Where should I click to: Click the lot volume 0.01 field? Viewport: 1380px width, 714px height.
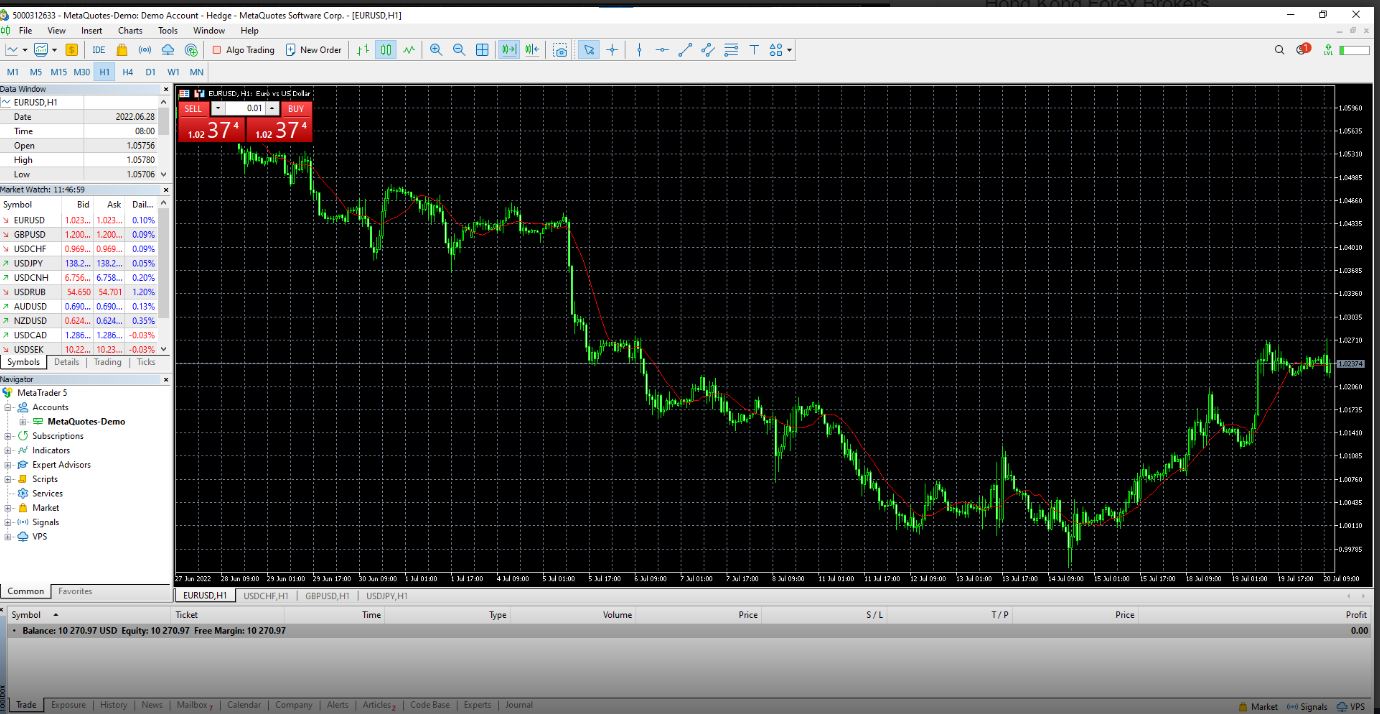point(246,108)
